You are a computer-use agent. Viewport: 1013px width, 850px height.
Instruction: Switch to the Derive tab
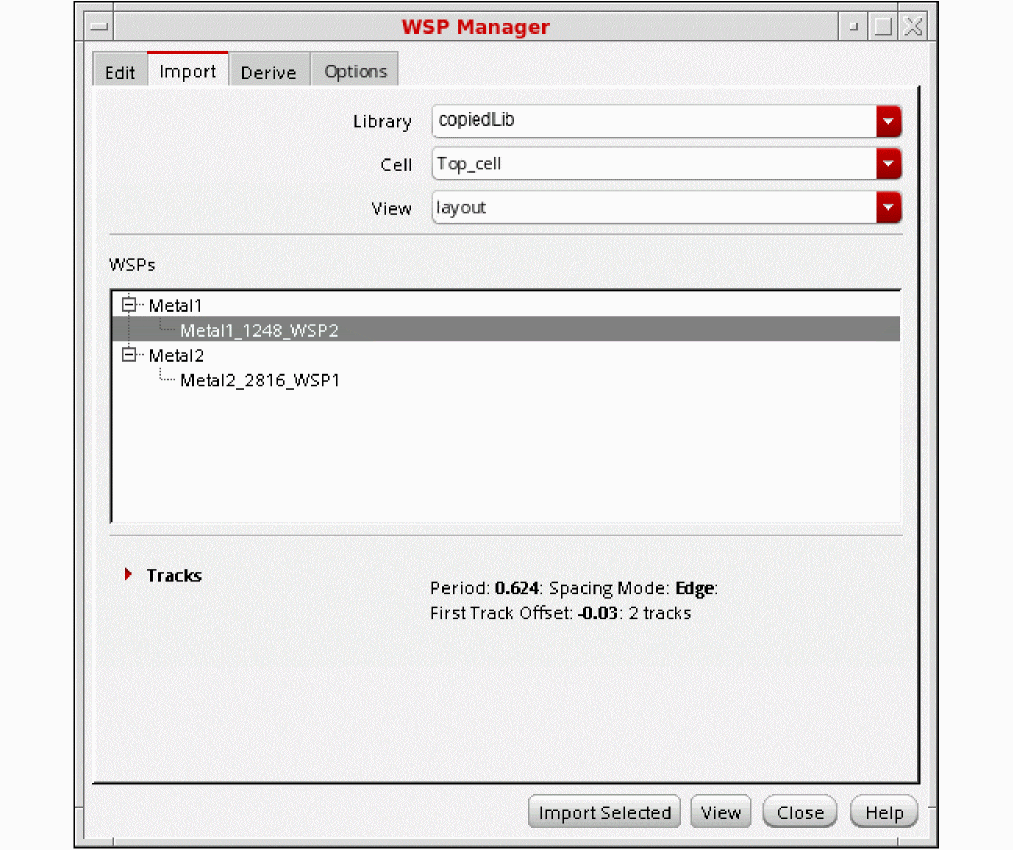pyautogui.click(x=268, y=72)
